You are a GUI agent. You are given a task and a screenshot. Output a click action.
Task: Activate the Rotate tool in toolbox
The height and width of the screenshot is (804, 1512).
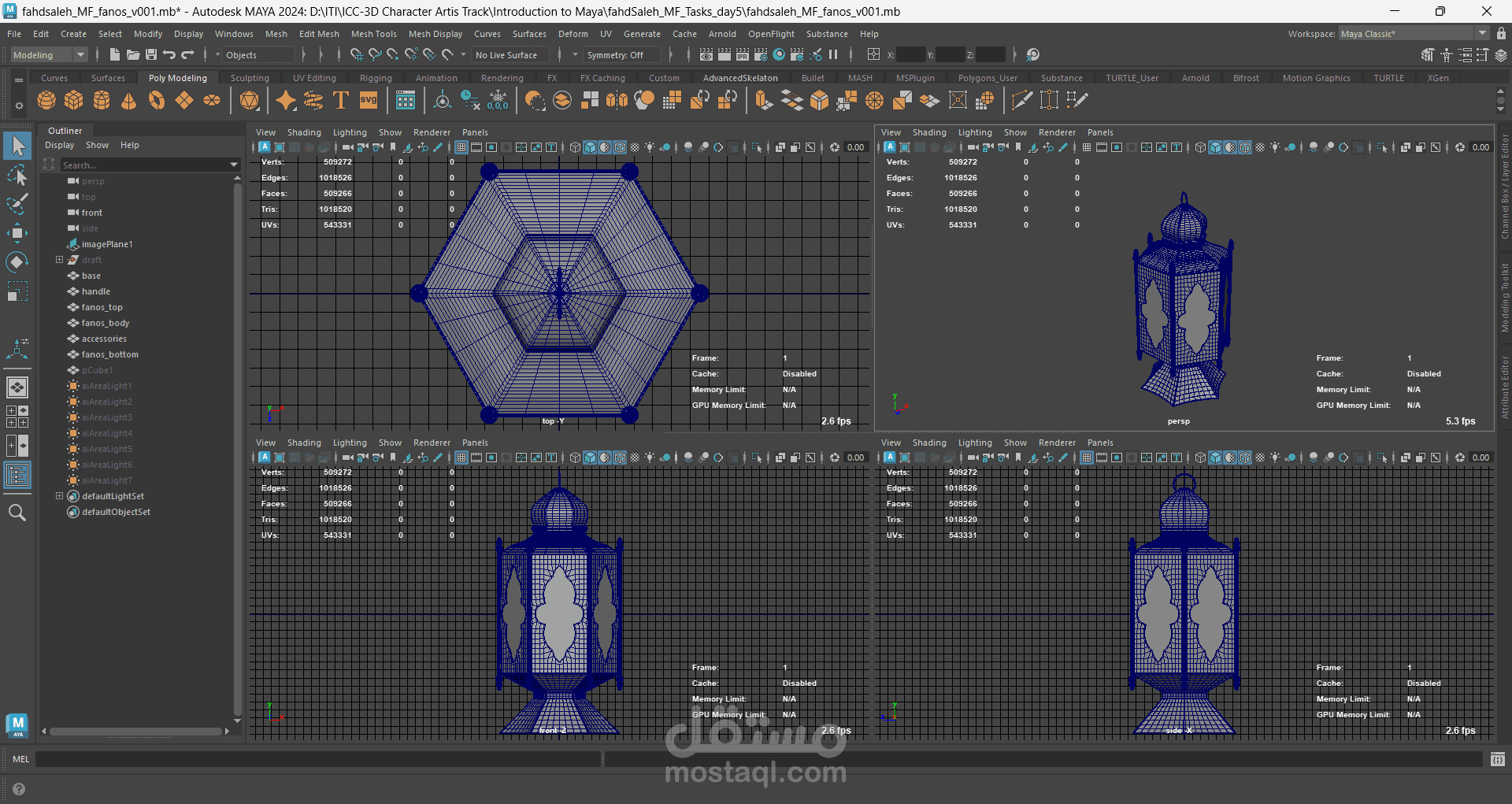pos(17,262)
